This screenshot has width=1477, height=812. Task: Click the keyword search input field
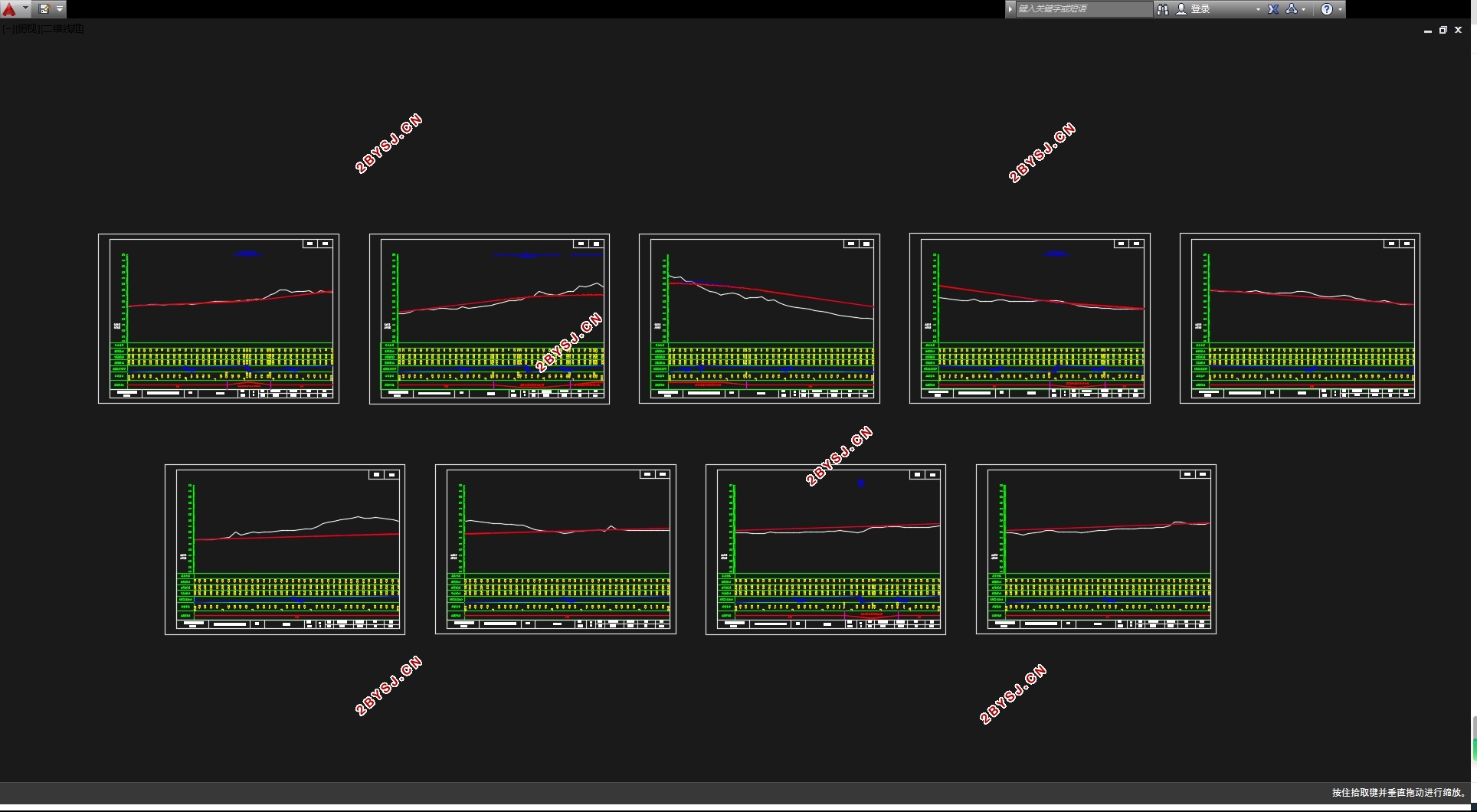[x=1083, y=8]
